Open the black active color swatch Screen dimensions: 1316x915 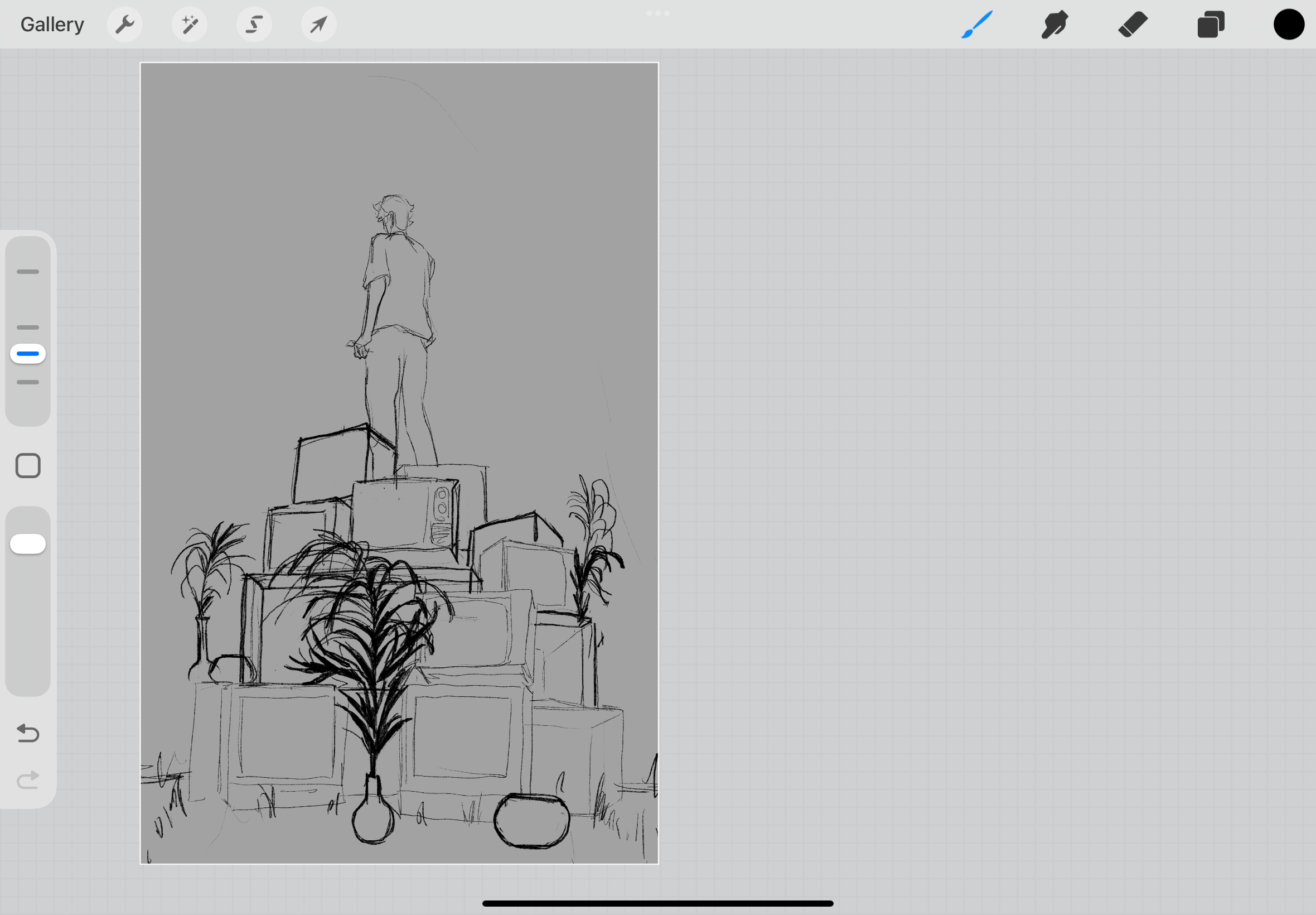1289,25
